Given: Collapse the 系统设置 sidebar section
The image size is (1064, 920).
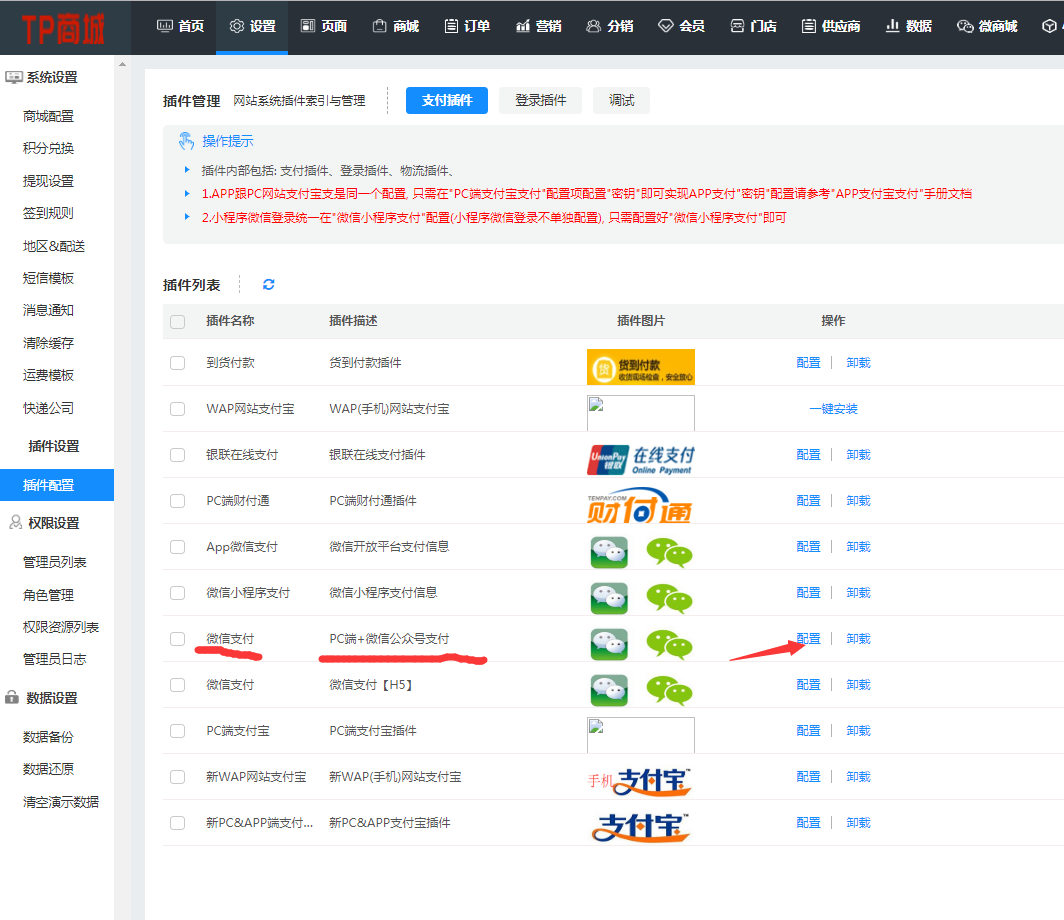Looking at the screenshot, I should click(50, 77).
